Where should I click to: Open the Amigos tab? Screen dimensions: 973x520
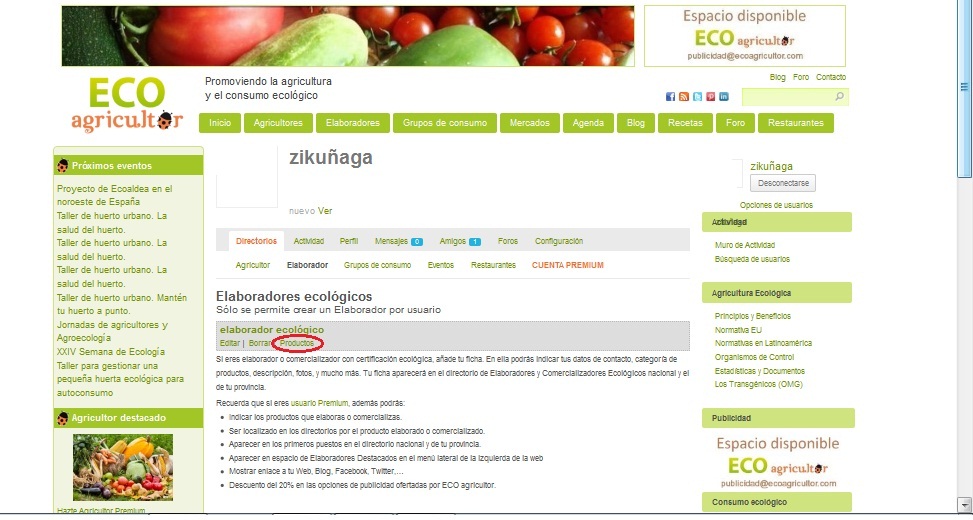459,241
